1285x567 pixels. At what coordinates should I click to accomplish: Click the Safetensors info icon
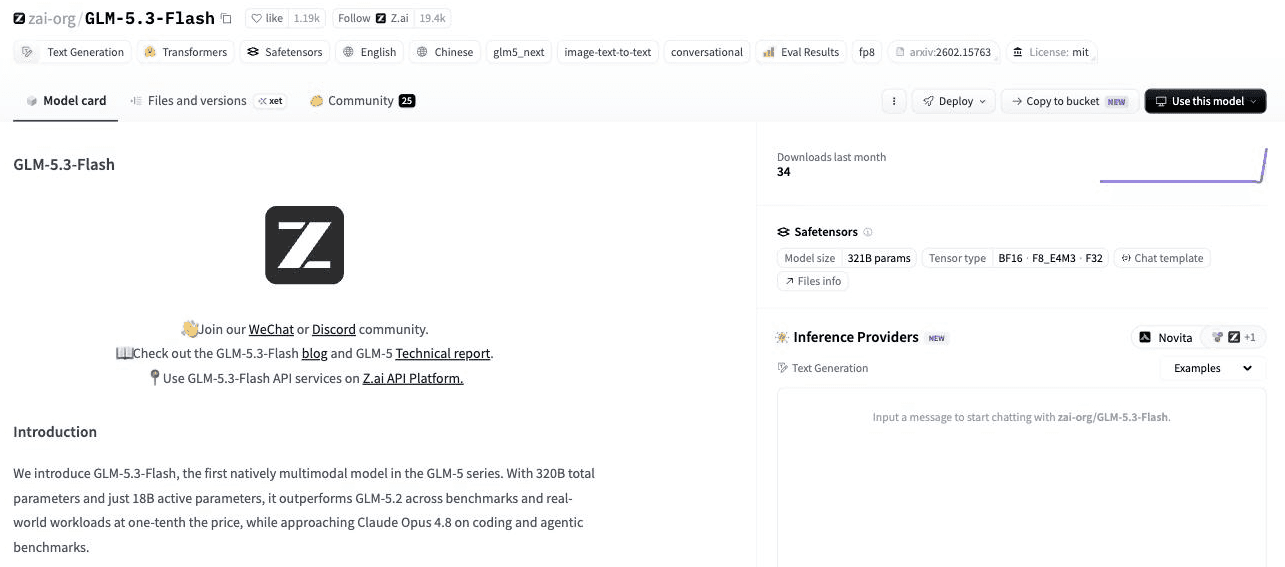[867, 232]
